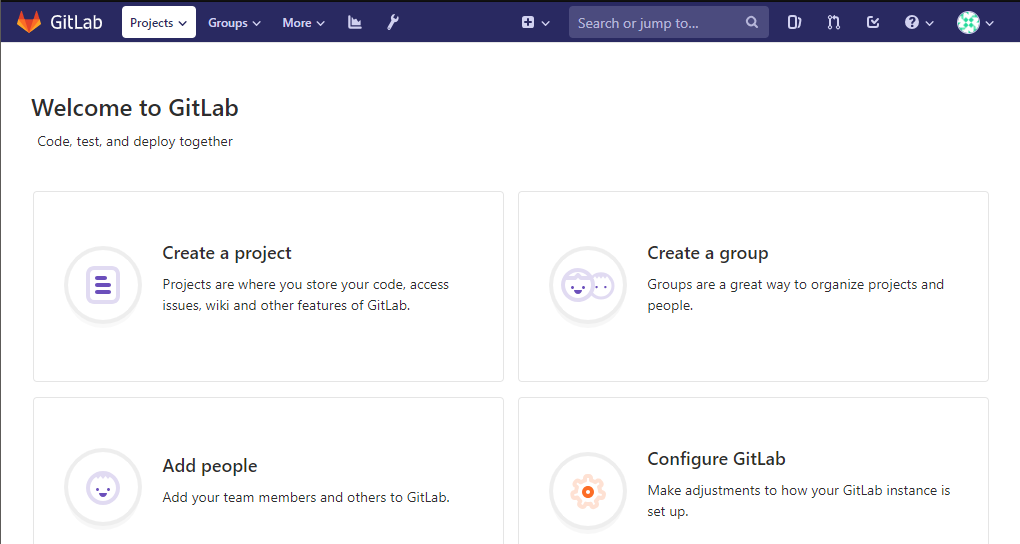Screen dimensions: 1020x544
Task: Expand the Groups dropdown menu
Action: click(234, 22)
